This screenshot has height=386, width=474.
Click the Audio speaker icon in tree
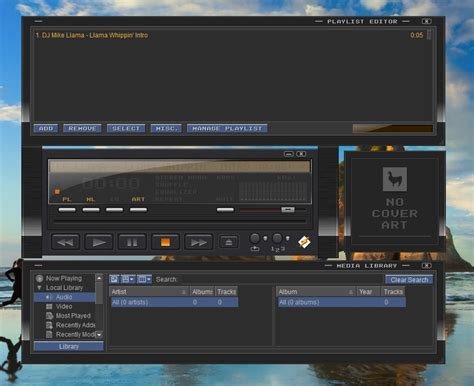click(49, 297)
